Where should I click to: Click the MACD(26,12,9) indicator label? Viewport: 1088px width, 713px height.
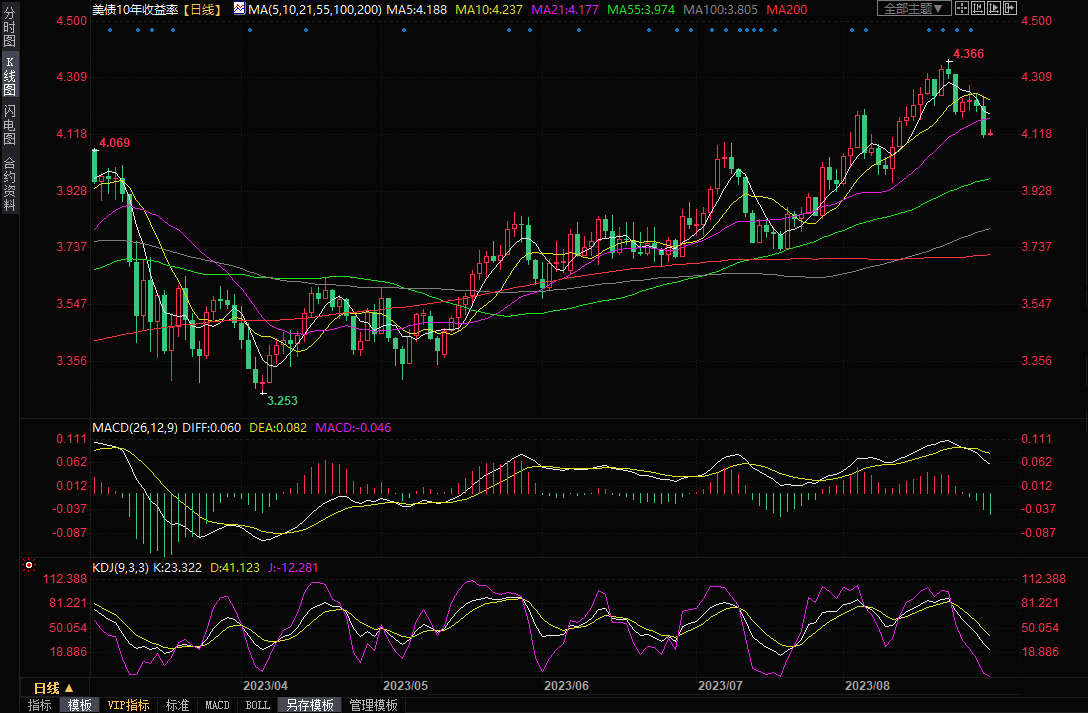coord(134,428)
